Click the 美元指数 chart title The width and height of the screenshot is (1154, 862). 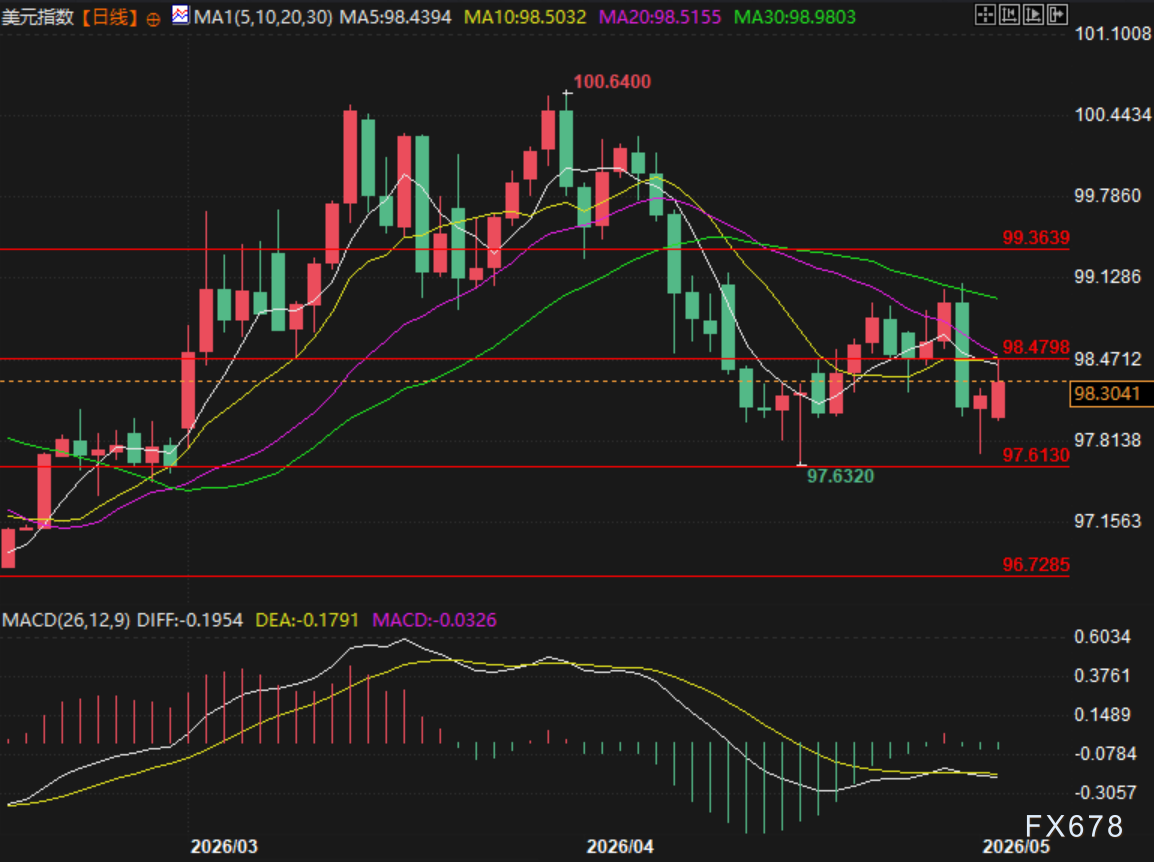point(38,17)
